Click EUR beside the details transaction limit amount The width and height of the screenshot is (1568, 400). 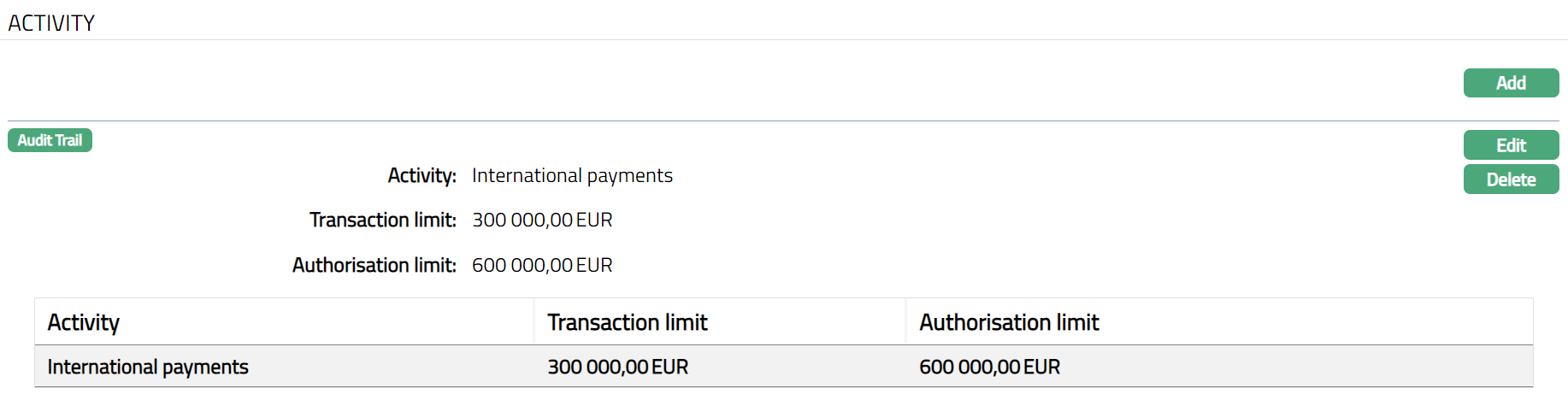[594, 220]
